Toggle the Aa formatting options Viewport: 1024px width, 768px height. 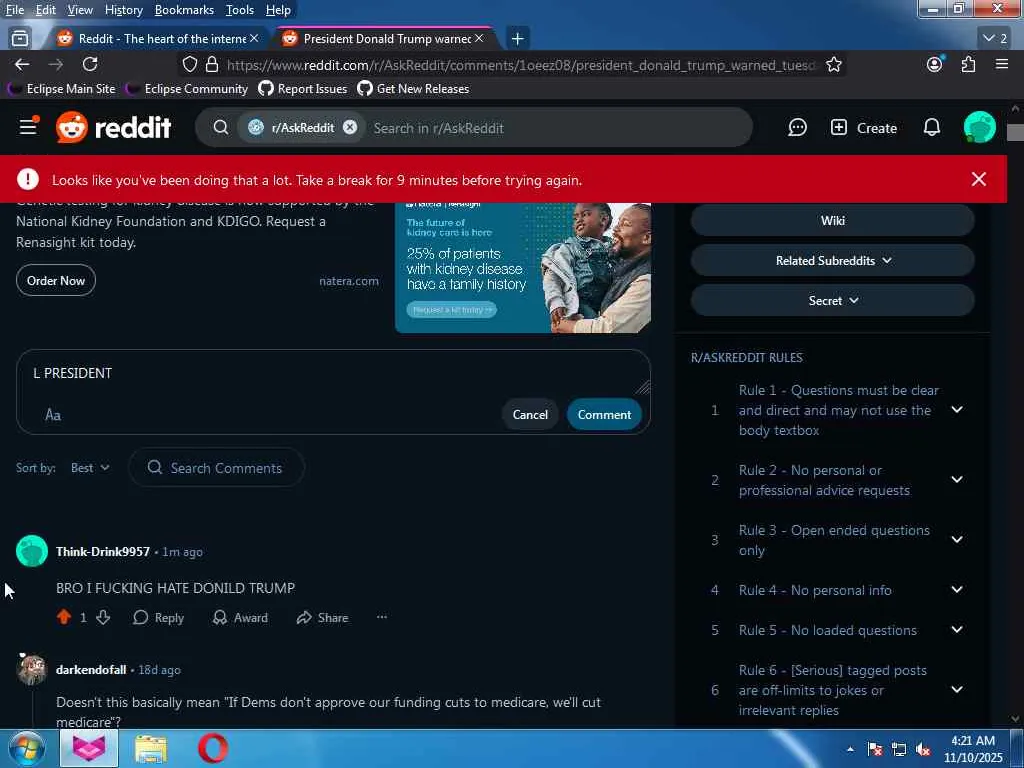click(x=53, y=415)
